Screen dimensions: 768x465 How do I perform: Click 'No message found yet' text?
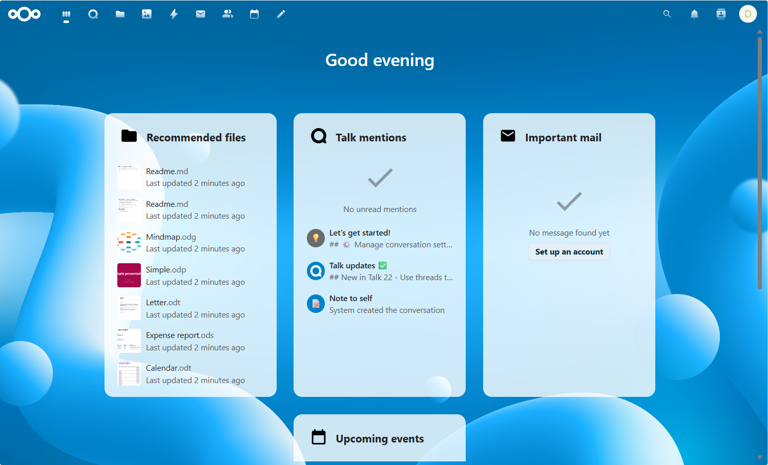[569, 233]
